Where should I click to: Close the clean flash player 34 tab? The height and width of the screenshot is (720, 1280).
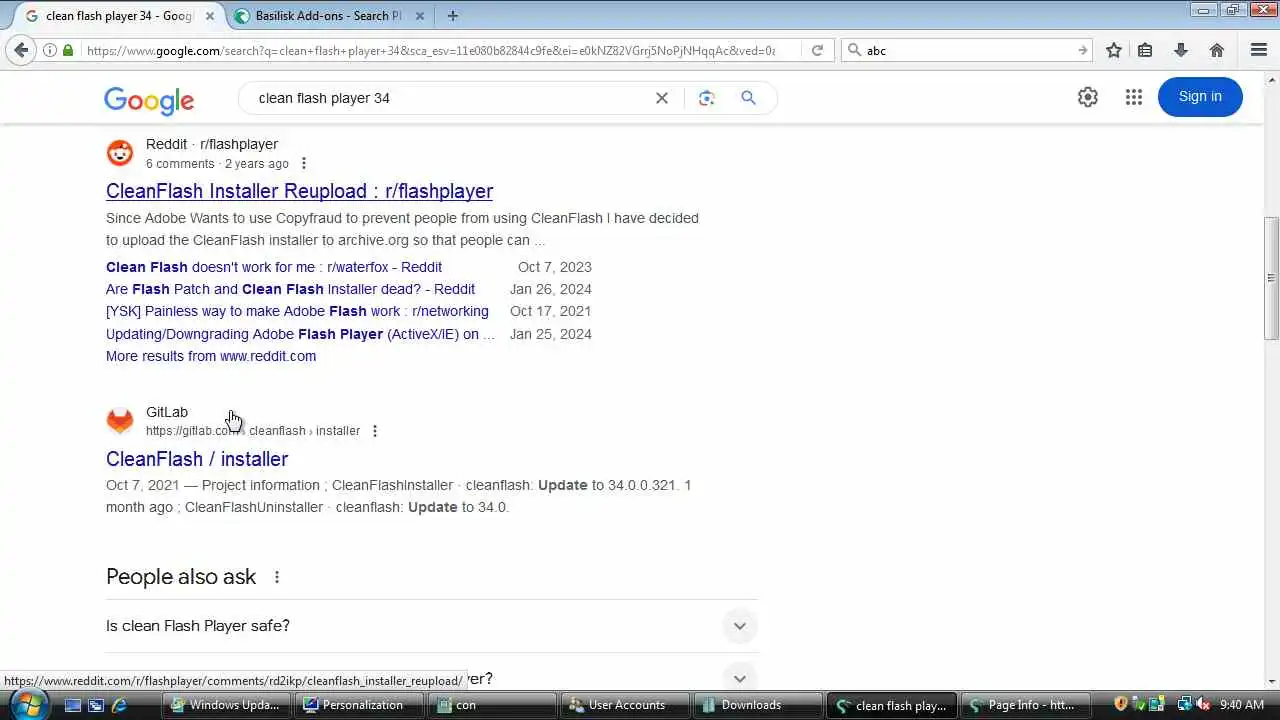210,16
